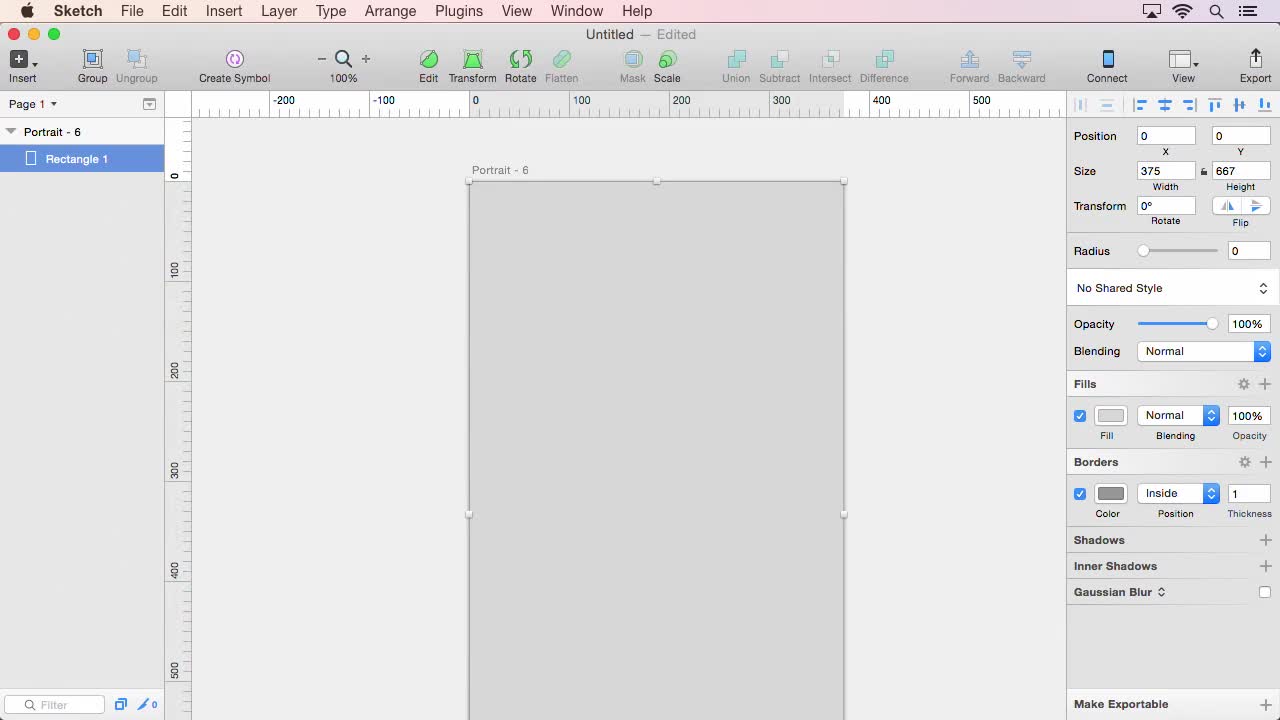Toggle the Gaussian Blur checkbox

(x=1265, y=591)
